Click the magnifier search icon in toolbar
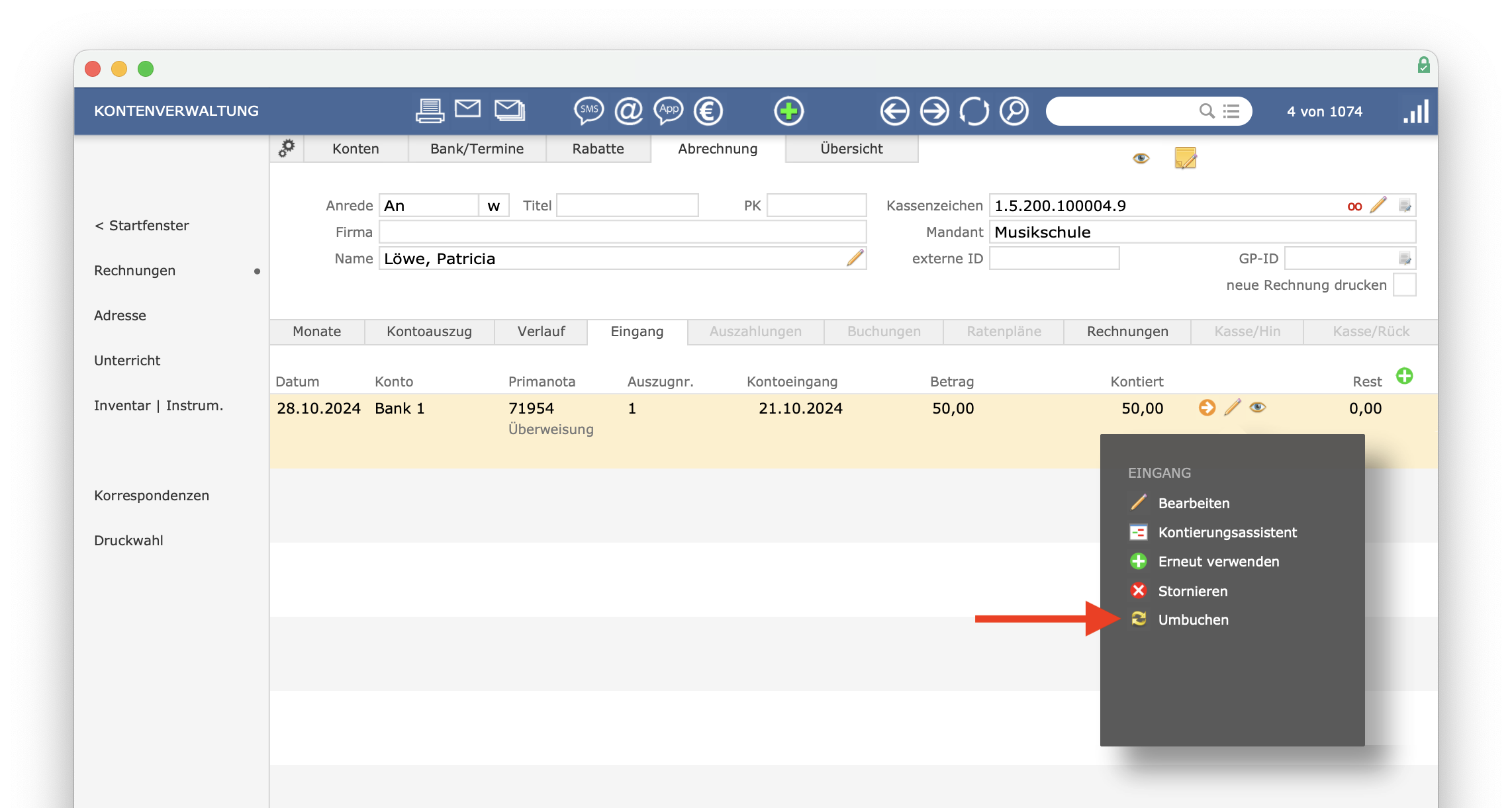Screen dimensions: 1512x808 tap(1014, 111)
